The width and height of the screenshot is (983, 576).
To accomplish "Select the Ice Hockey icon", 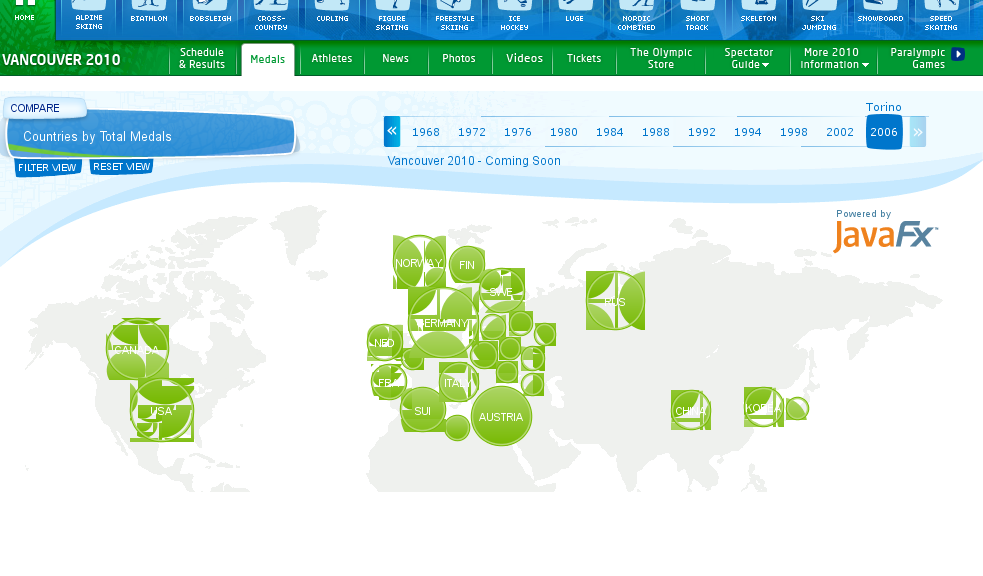I will [x=514, y=17].
